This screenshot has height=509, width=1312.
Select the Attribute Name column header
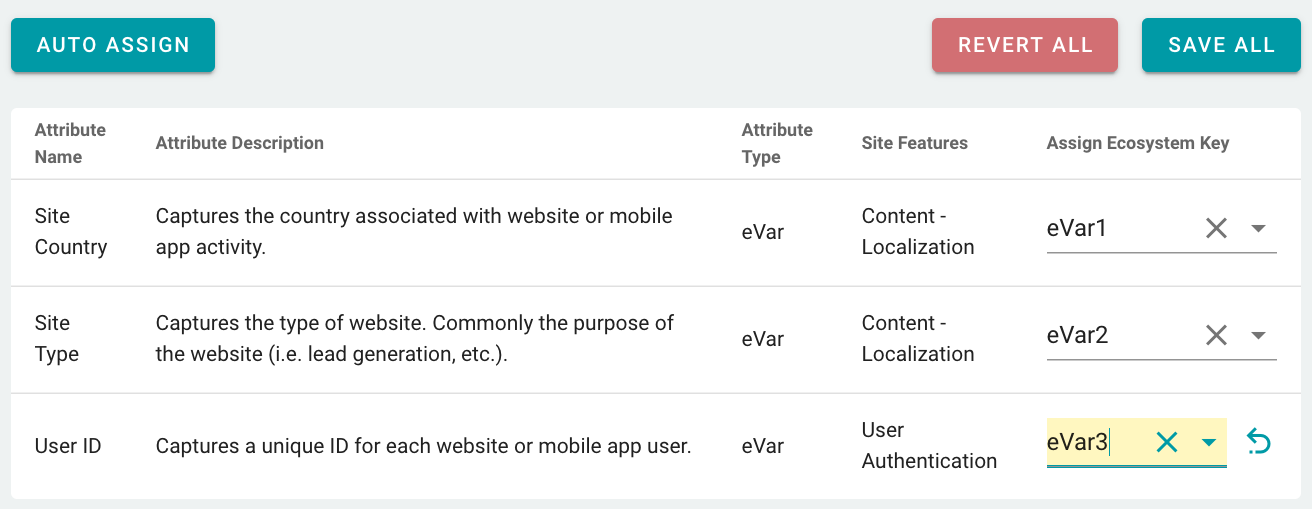[70, 143]
